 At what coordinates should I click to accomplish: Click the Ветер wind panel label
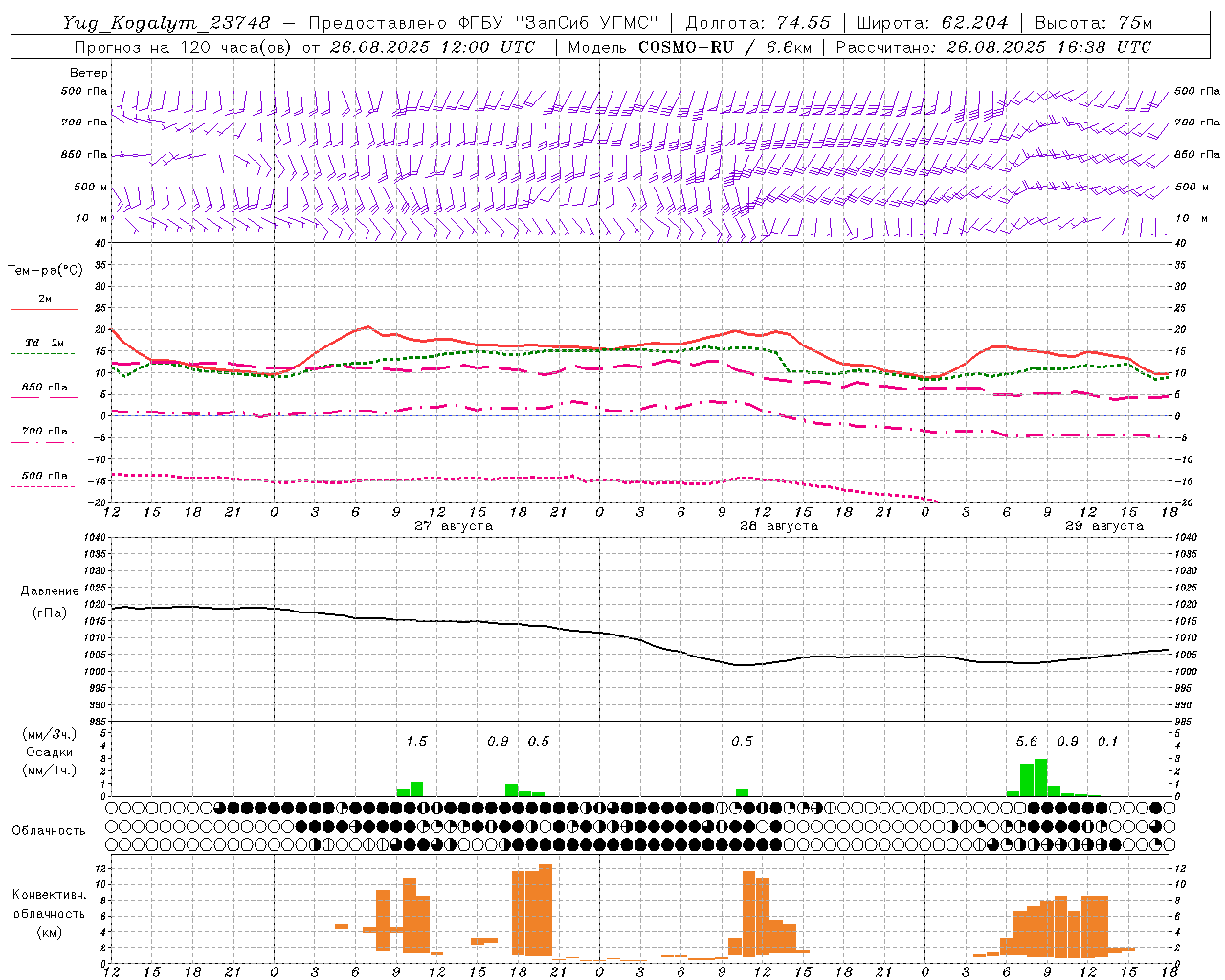[89, 73]
